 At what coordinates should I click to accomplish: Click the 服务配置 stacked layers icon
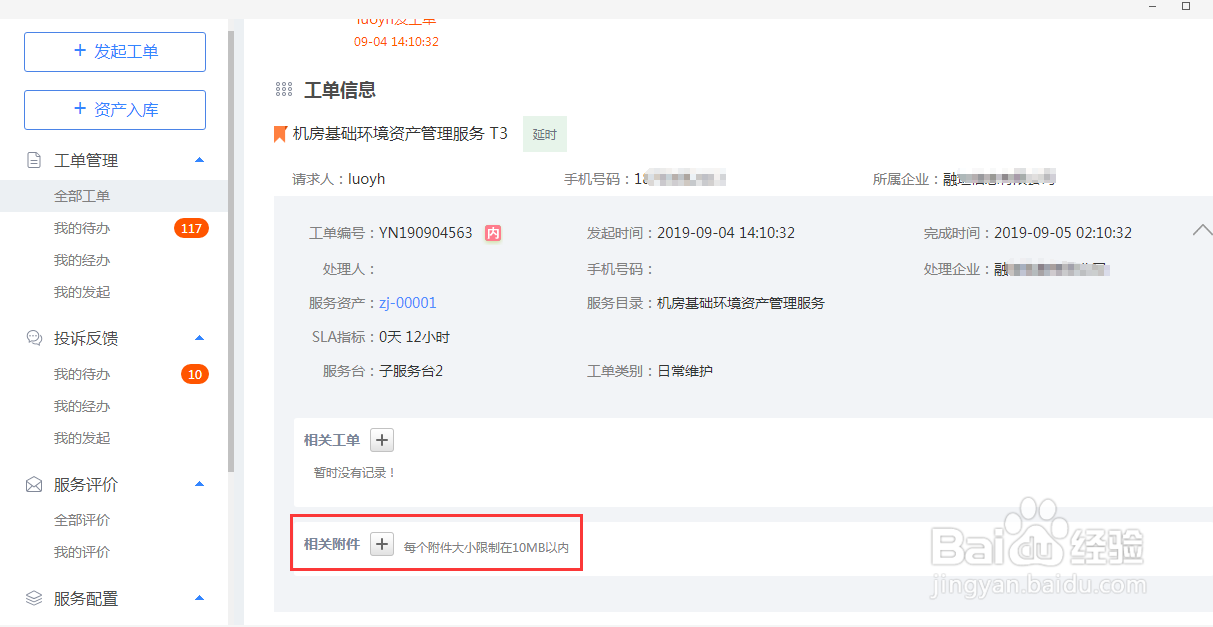(x=34, y=598)
